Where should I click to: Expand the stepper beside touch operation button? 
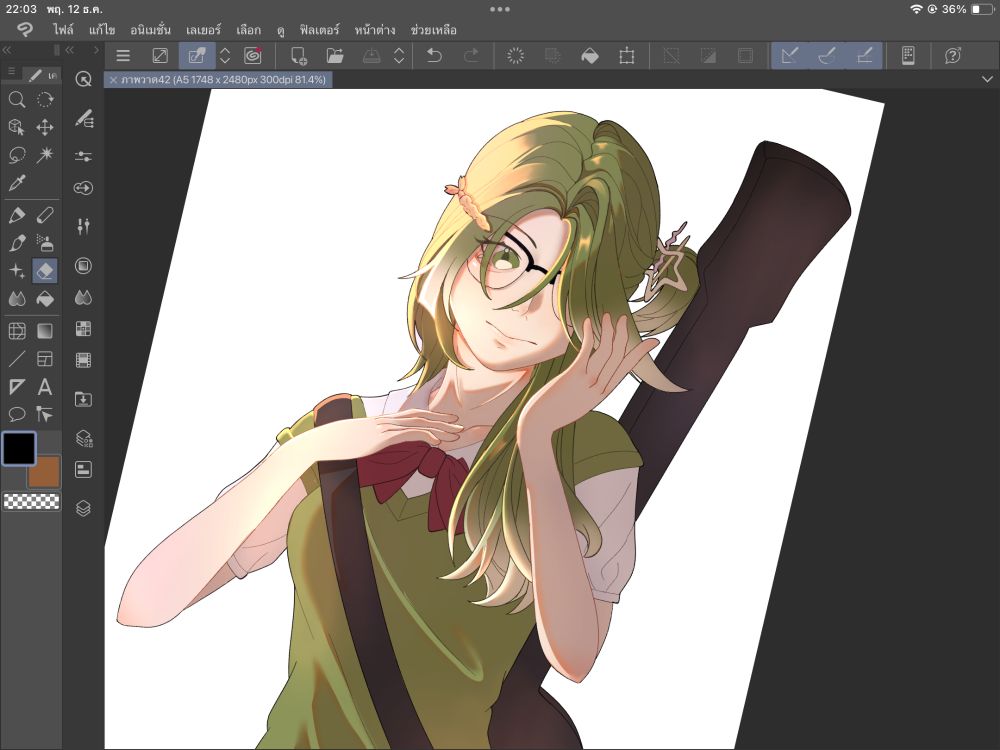coord(225,56)
